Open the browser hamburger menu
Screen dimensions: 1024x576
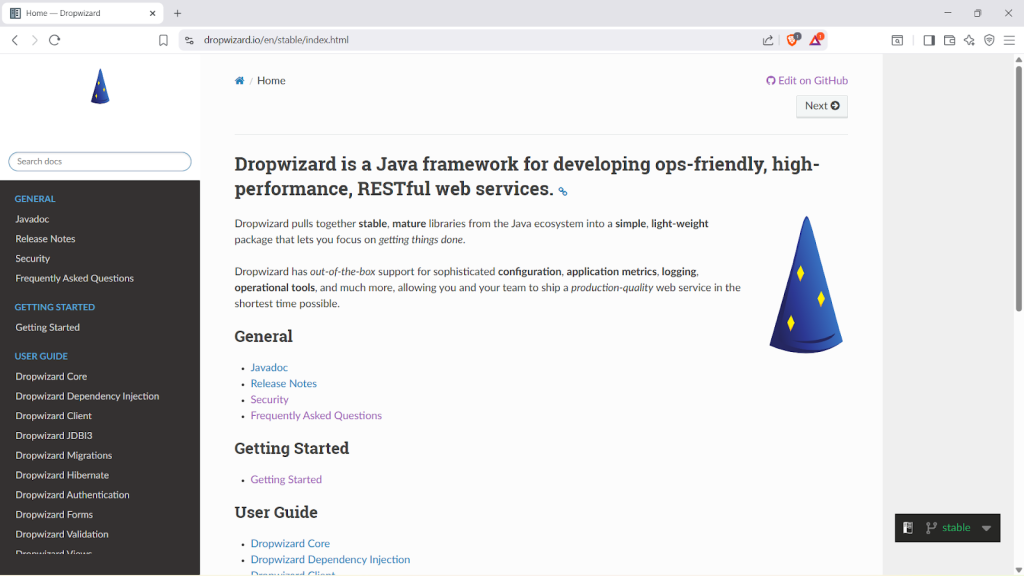tap(1009, 40)
